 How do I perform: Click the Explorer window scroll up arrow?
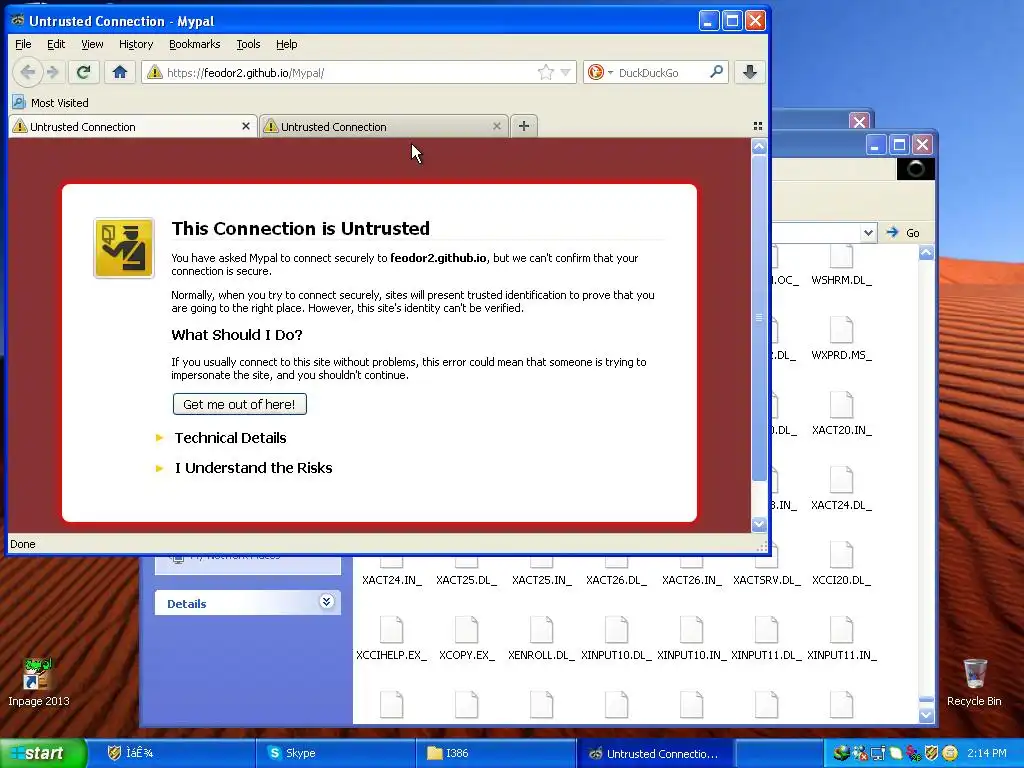(x=926, y=252)
